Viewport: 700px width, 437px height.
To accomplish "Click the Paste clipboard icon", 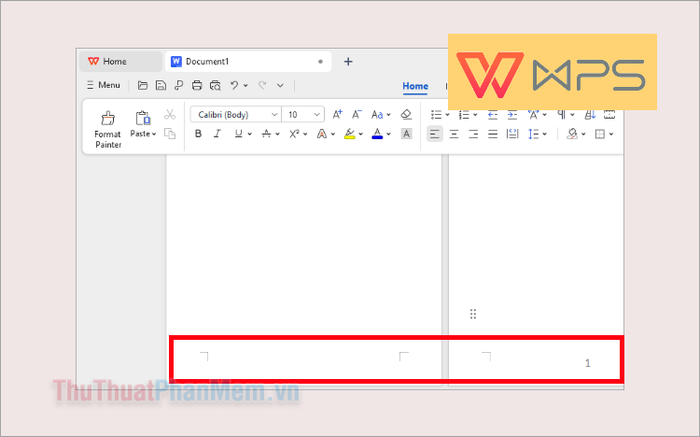I will click(x=142, y=118).
